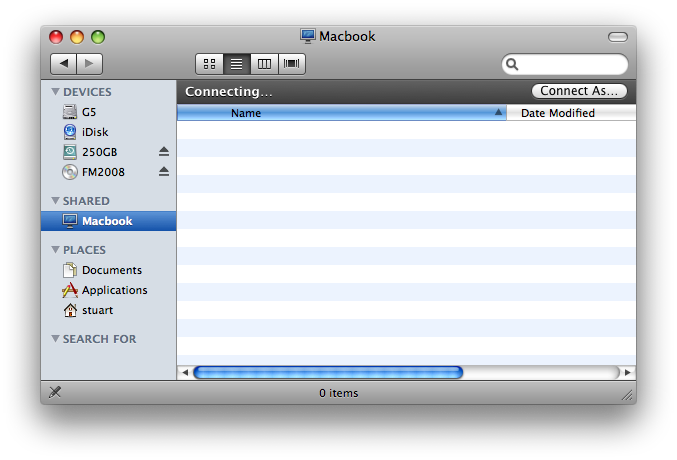
Task: Open the stuart home folder
Action: 97,310
